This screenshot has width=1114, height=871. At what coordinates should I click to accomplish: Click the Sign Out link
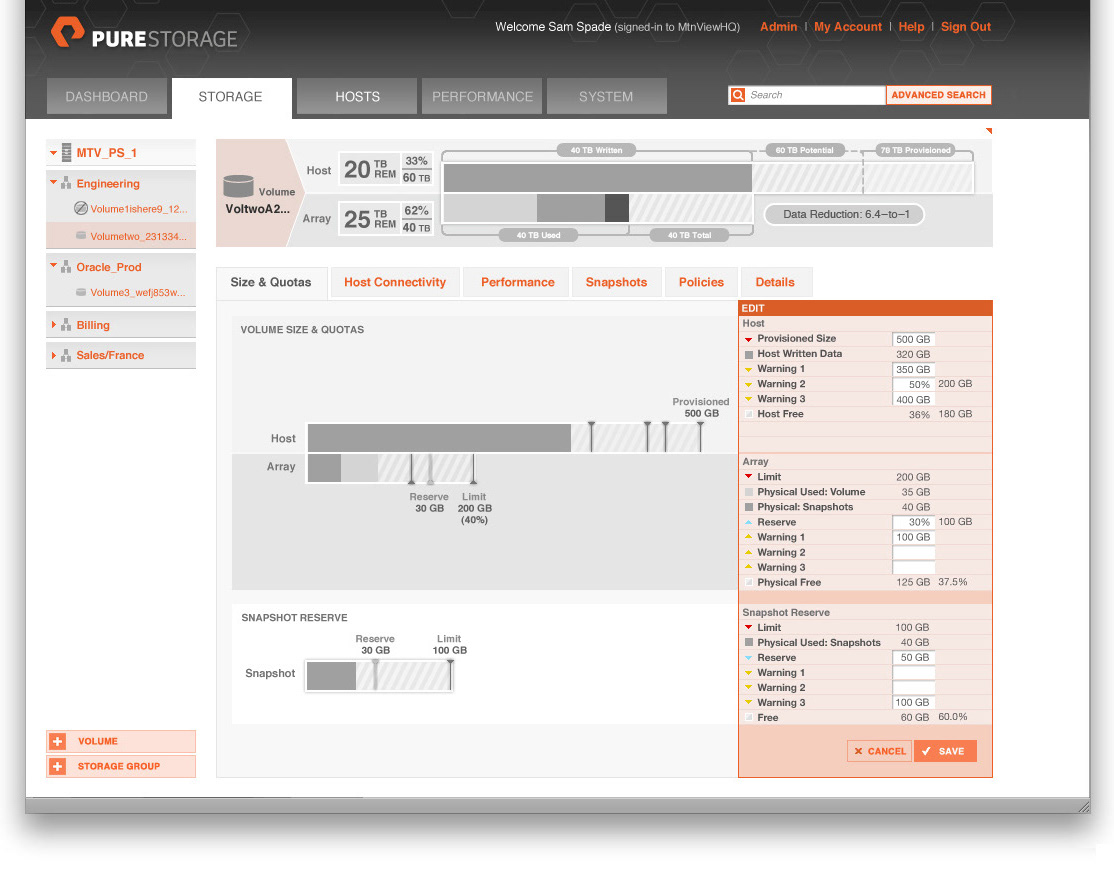[x=966, y=27]
